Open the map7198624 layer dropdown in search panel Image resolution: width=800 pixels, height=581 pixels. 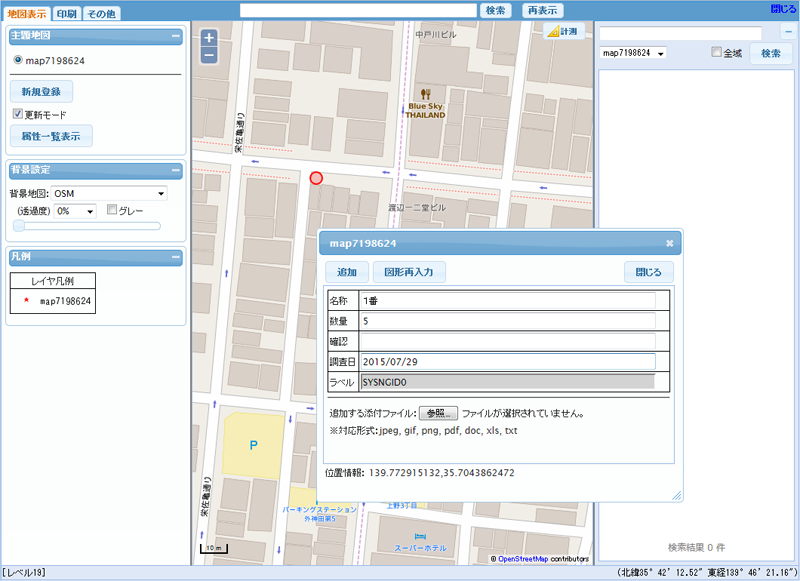633,53
